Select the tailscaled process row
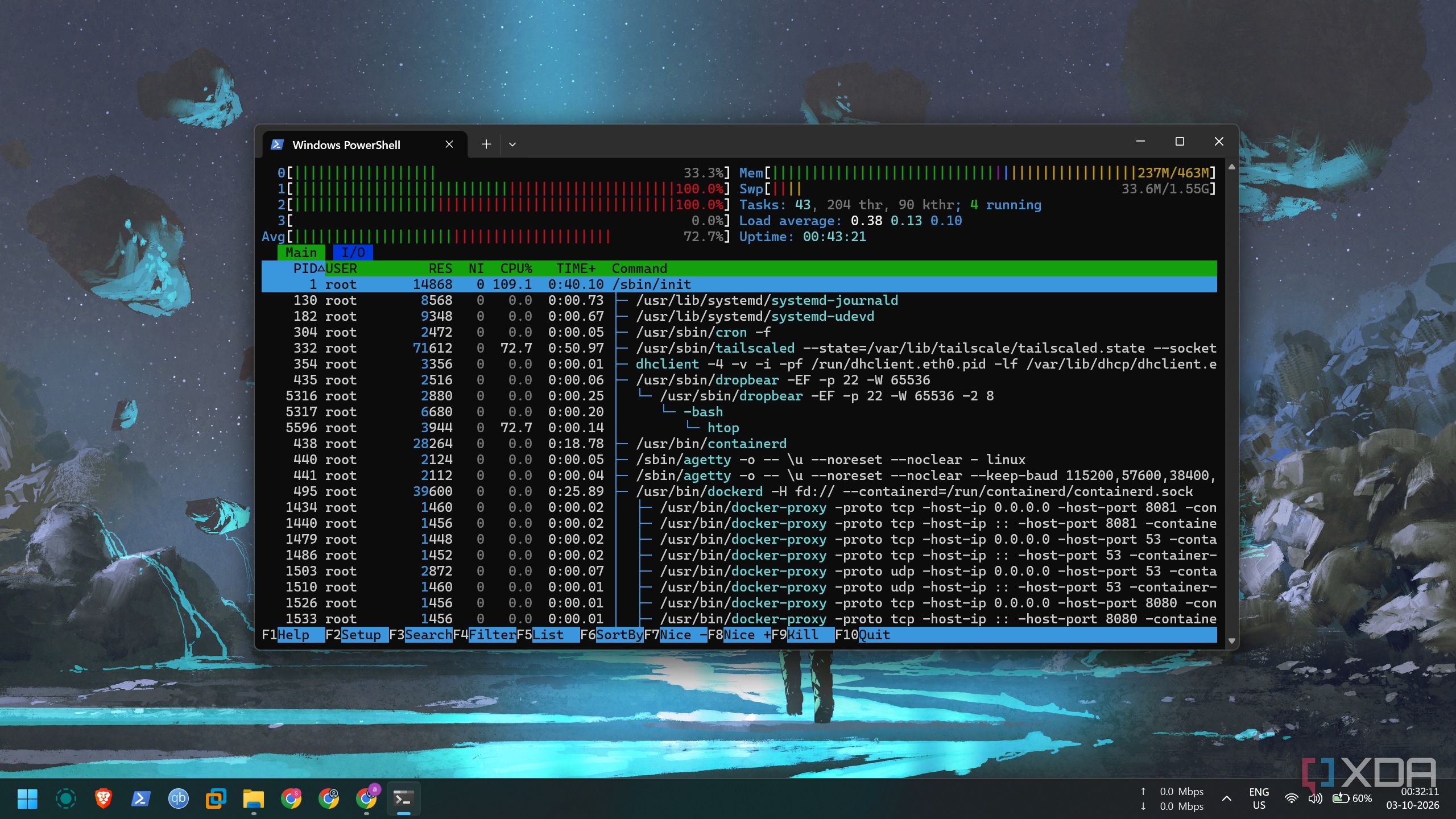The height and width of the screenshot is (819, 1456). point(739,348)
